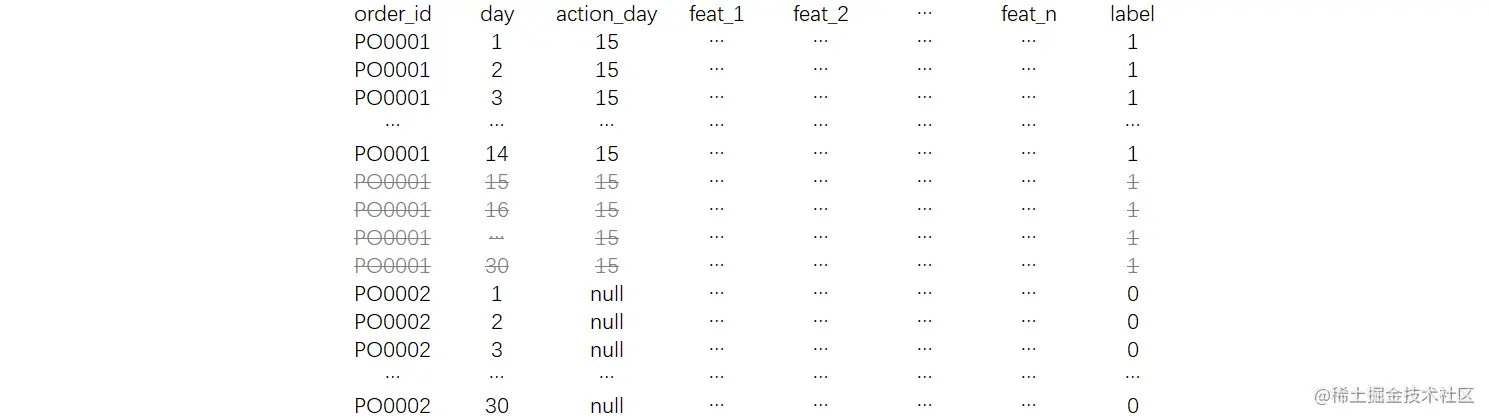
Task: Click label 1 in the first row
Action: point(1133,42)
